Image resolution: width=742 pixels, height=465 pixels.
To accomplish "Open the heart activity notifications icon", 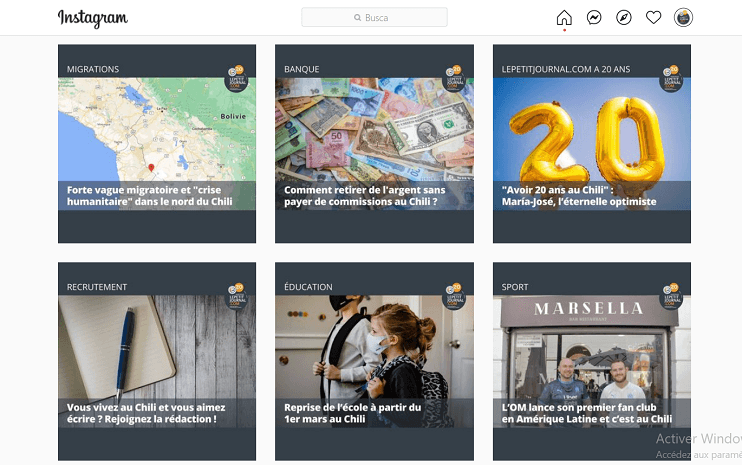I will 653,18.
